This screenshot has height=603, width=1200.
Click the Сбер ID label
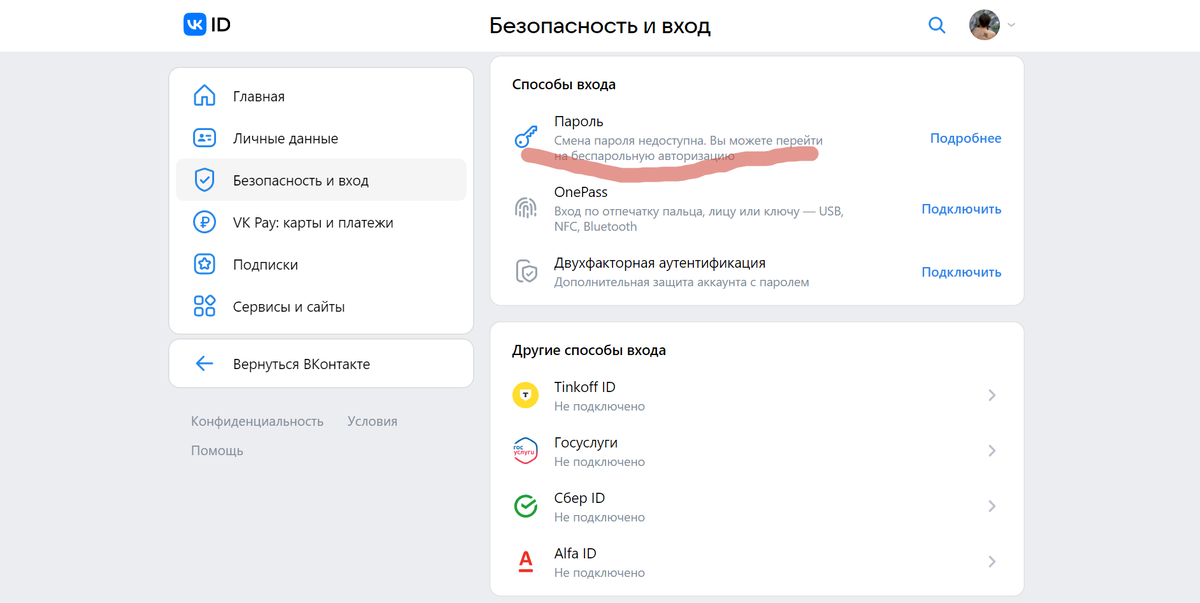point(580,498)
